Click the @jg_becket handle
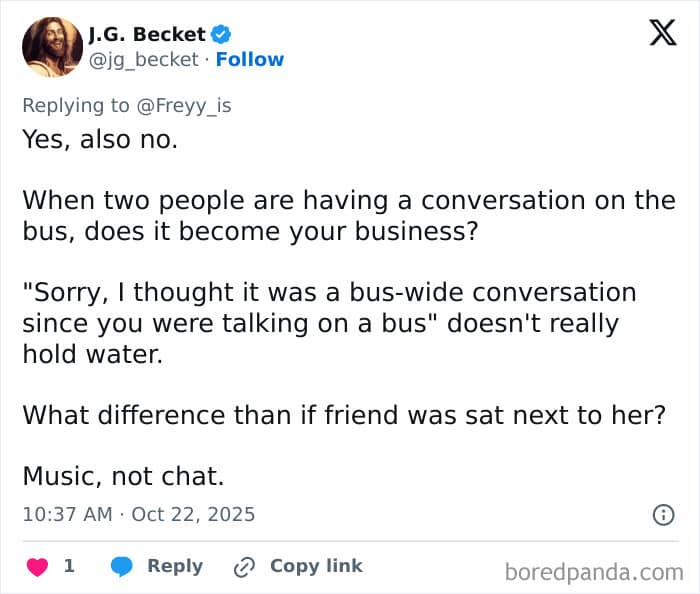Image resolution: width=700 pixels, height=594 pixels. [145, 60]
